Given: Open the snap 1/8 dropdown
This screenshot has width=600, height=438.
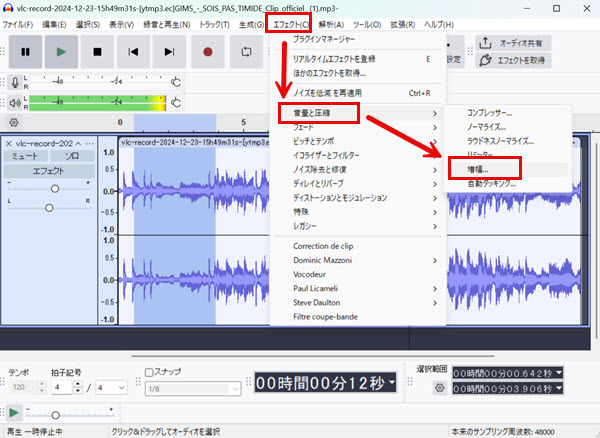Looking at the screenshot, I should tap(193, 389).
